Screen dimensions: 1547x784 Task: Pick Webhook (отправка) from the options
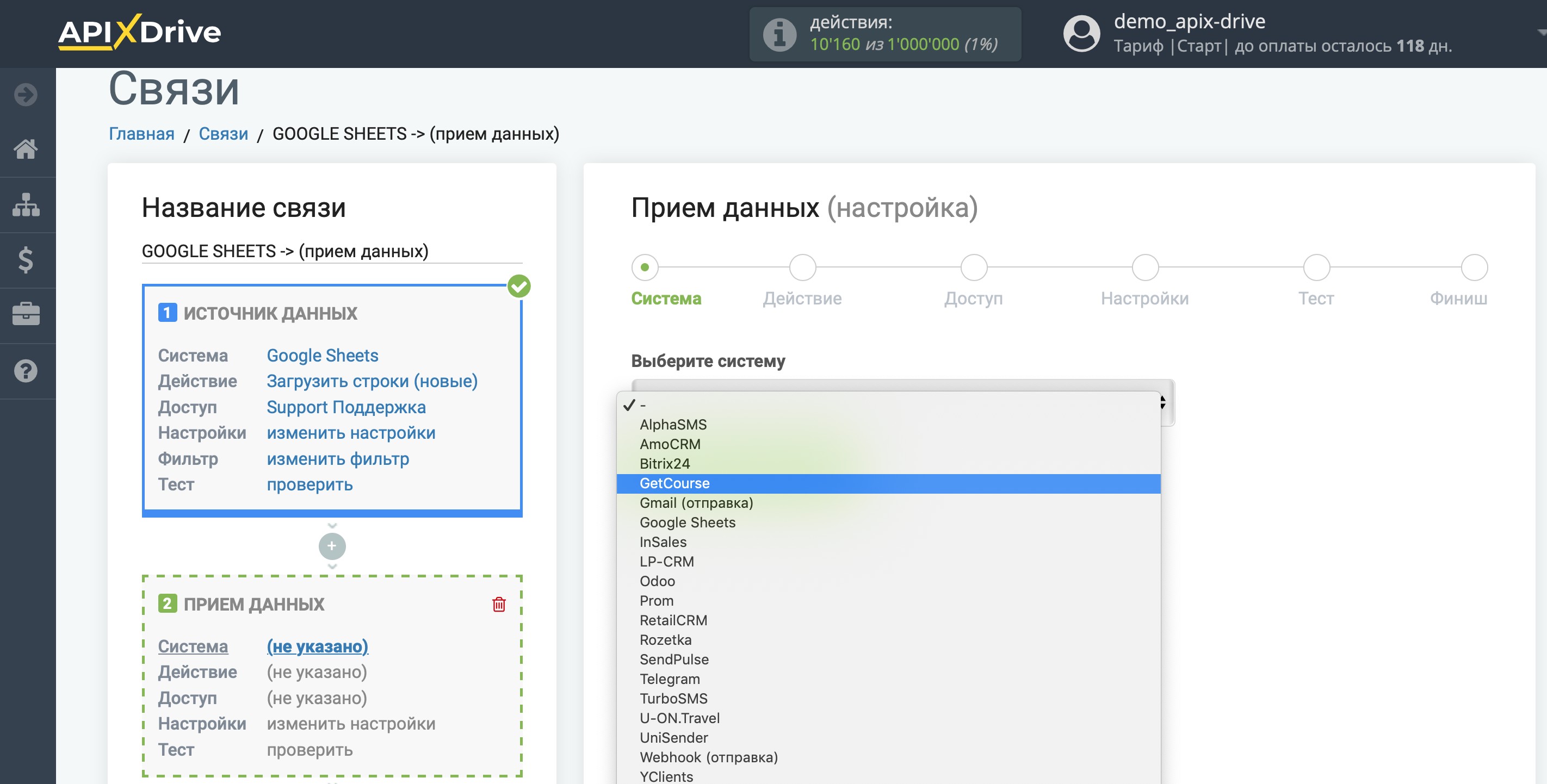[888, 757]
